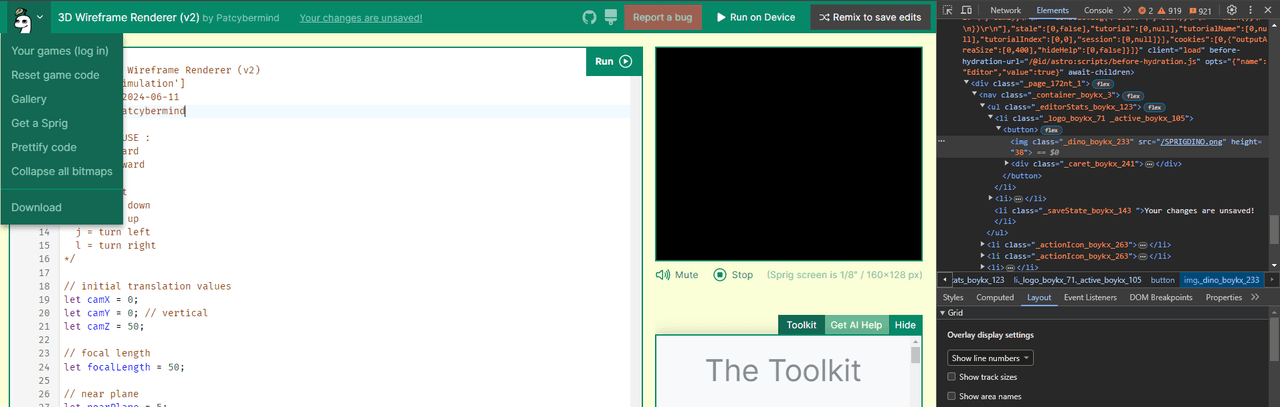The height and width of the screenshot is (407, 1280).
Task: Show more DevTools tabs chevron
Action: [x=1127, y=10]
